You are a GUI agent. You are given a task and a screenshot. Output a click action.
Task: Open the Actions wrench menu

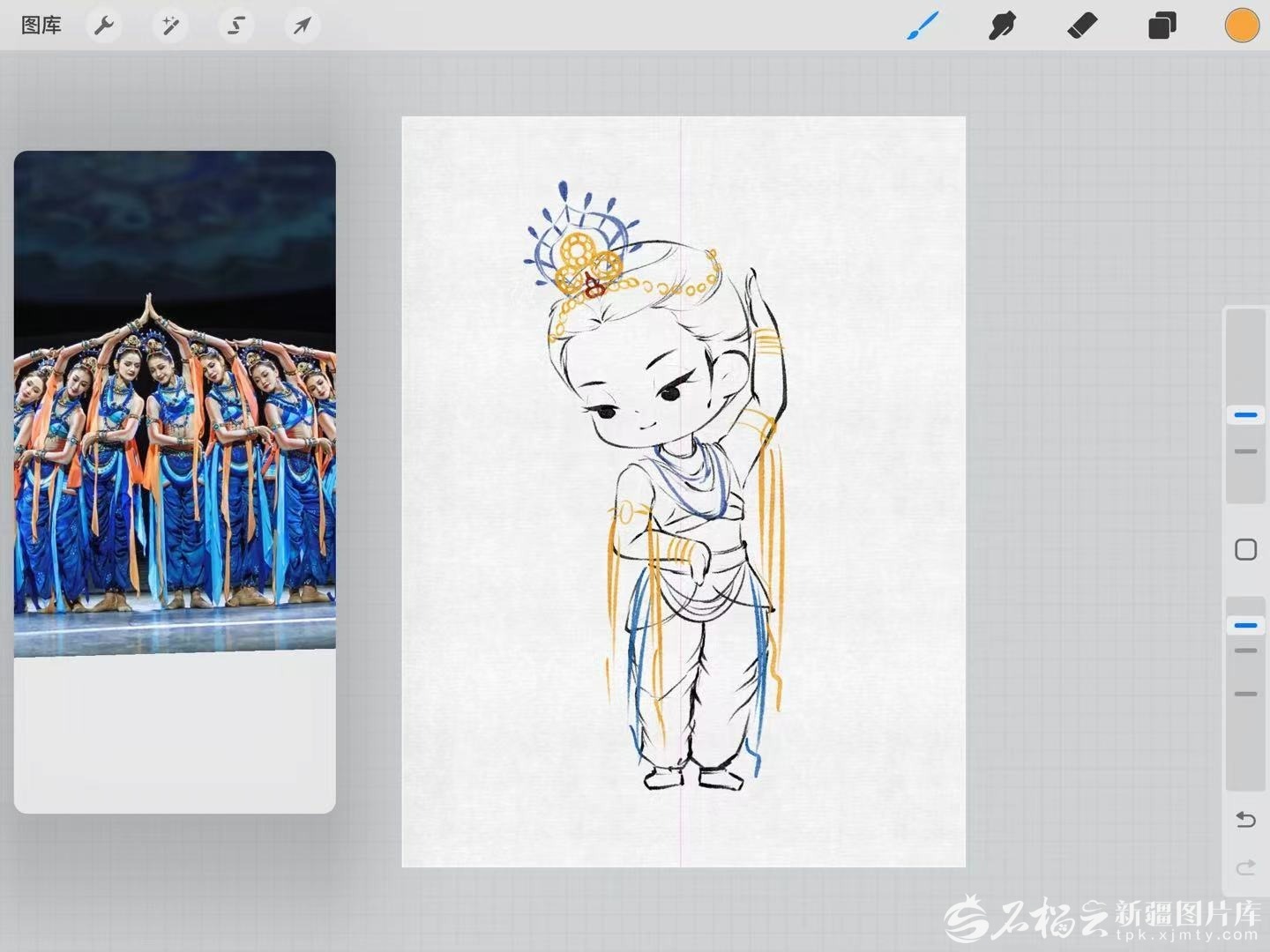104,26
